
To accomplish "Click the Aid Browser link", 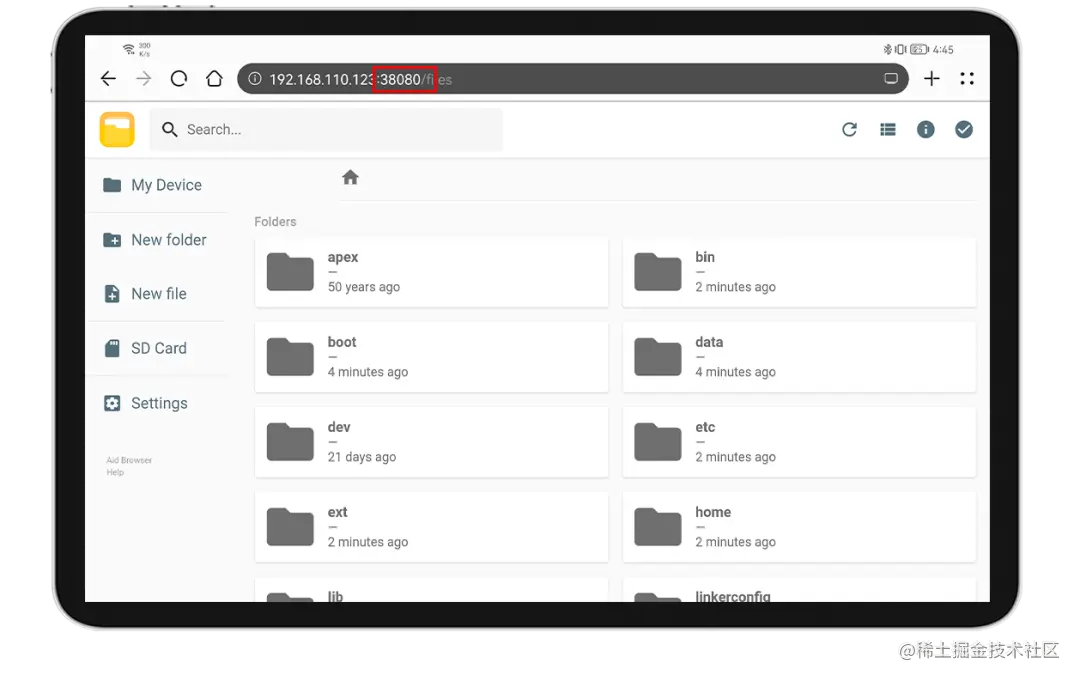I will click(x=129, y=460).
